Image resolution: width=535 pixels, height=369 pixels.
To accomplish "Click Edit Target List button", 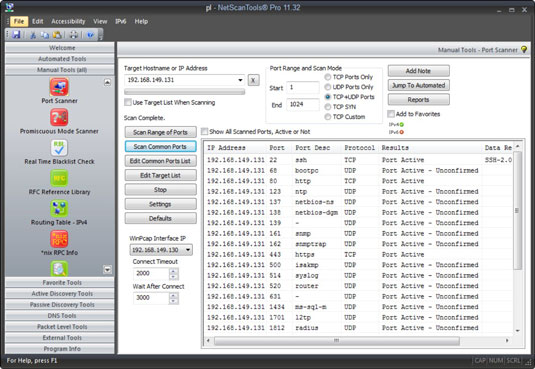I will (x=160, y=175).
